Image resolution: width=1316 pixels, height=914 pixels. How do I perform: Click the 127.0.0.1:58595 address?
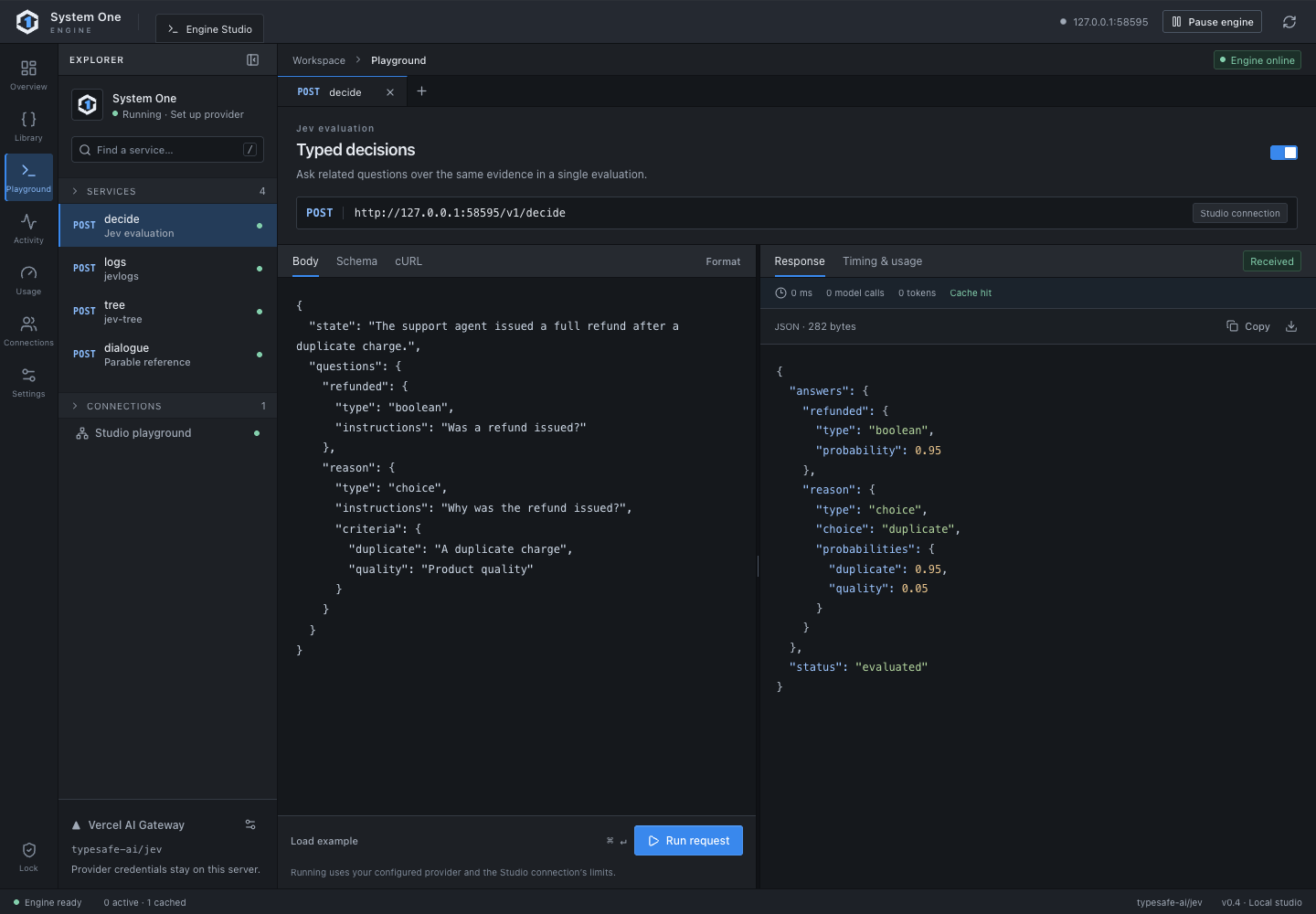[x=1104, y=22]
